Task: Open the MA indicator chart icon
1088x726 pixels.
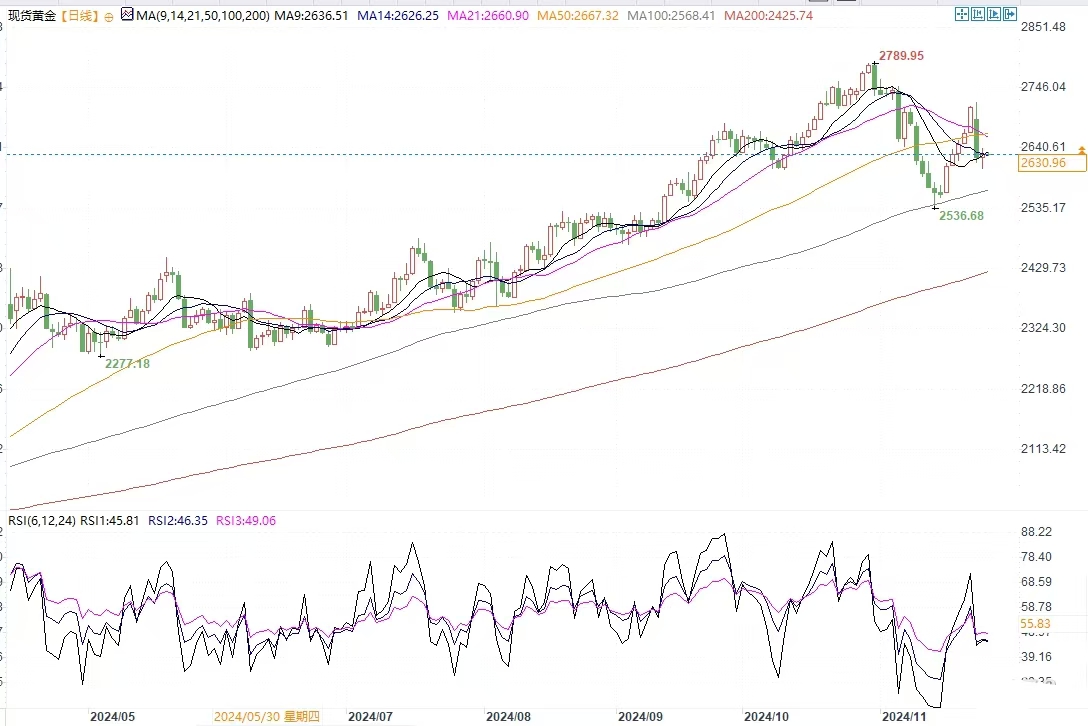Action: coord(127,14)
